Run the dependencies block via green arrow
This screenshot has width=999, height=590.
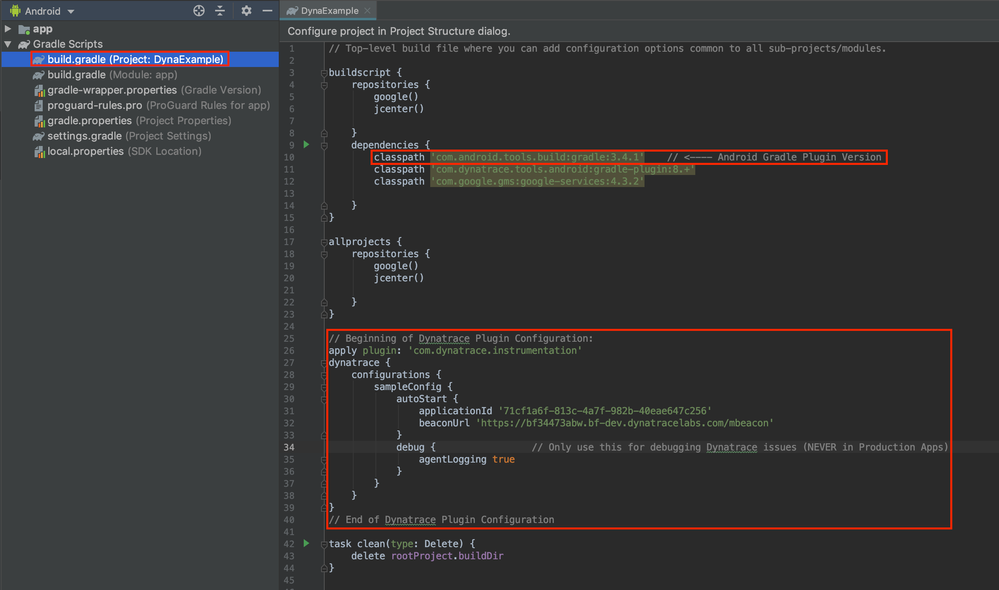click(x=307, y=145)
